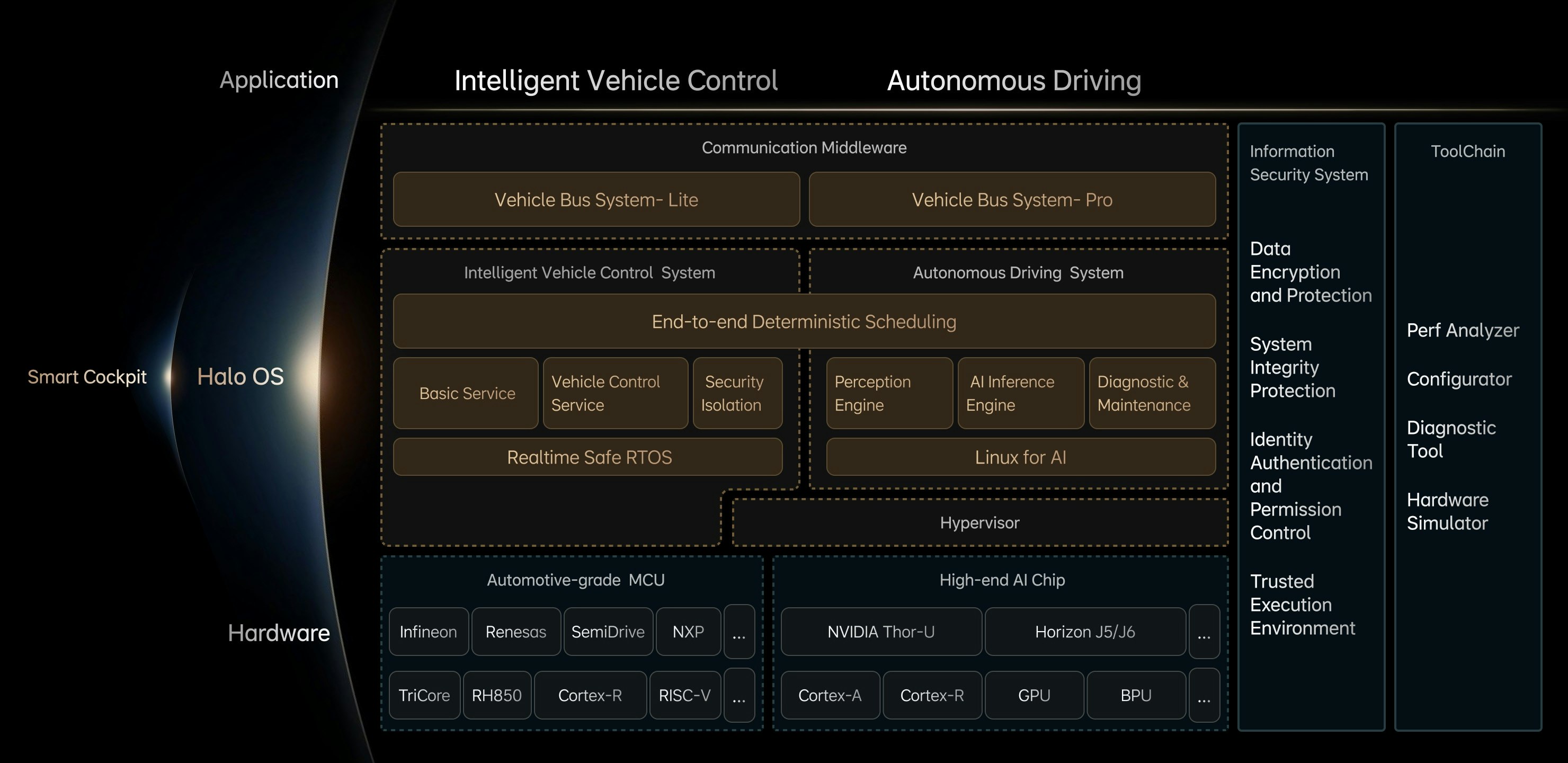Click the Infineon vendor box
Viewport: 1568px width, 763px height.
point(428,632)
